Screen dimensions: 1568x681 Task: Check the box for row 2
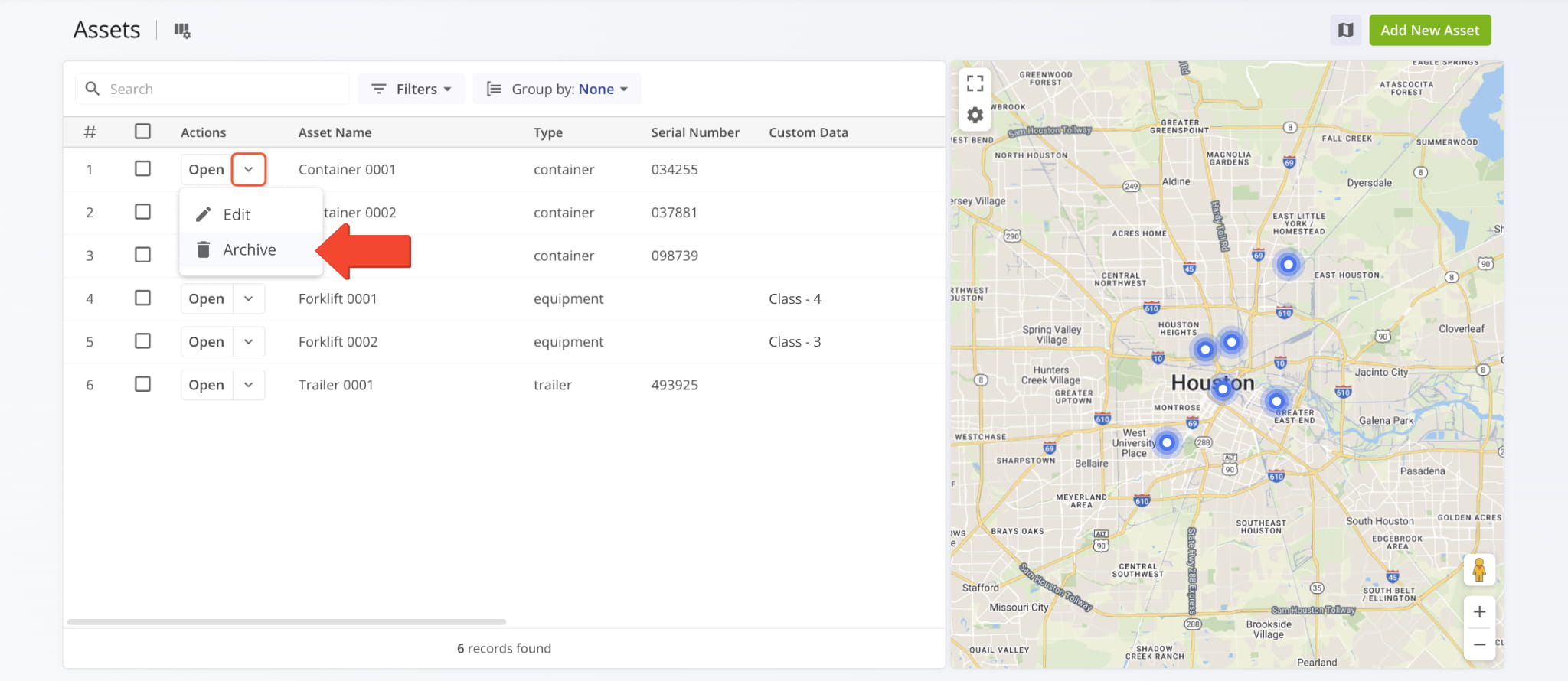point(142,211)
